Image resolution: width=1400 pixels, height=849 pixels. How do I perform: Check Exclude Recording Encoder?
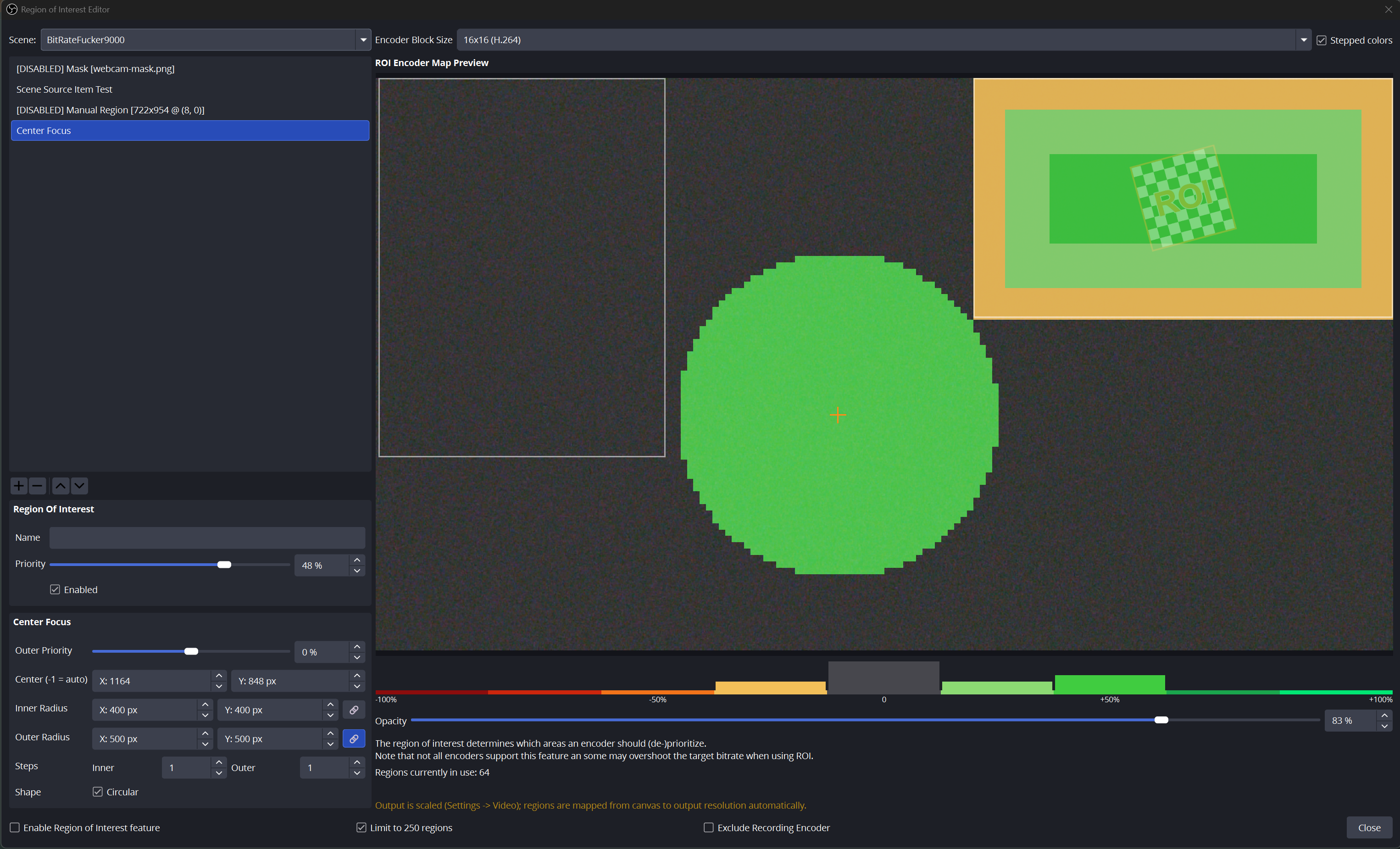coord(709,827)
